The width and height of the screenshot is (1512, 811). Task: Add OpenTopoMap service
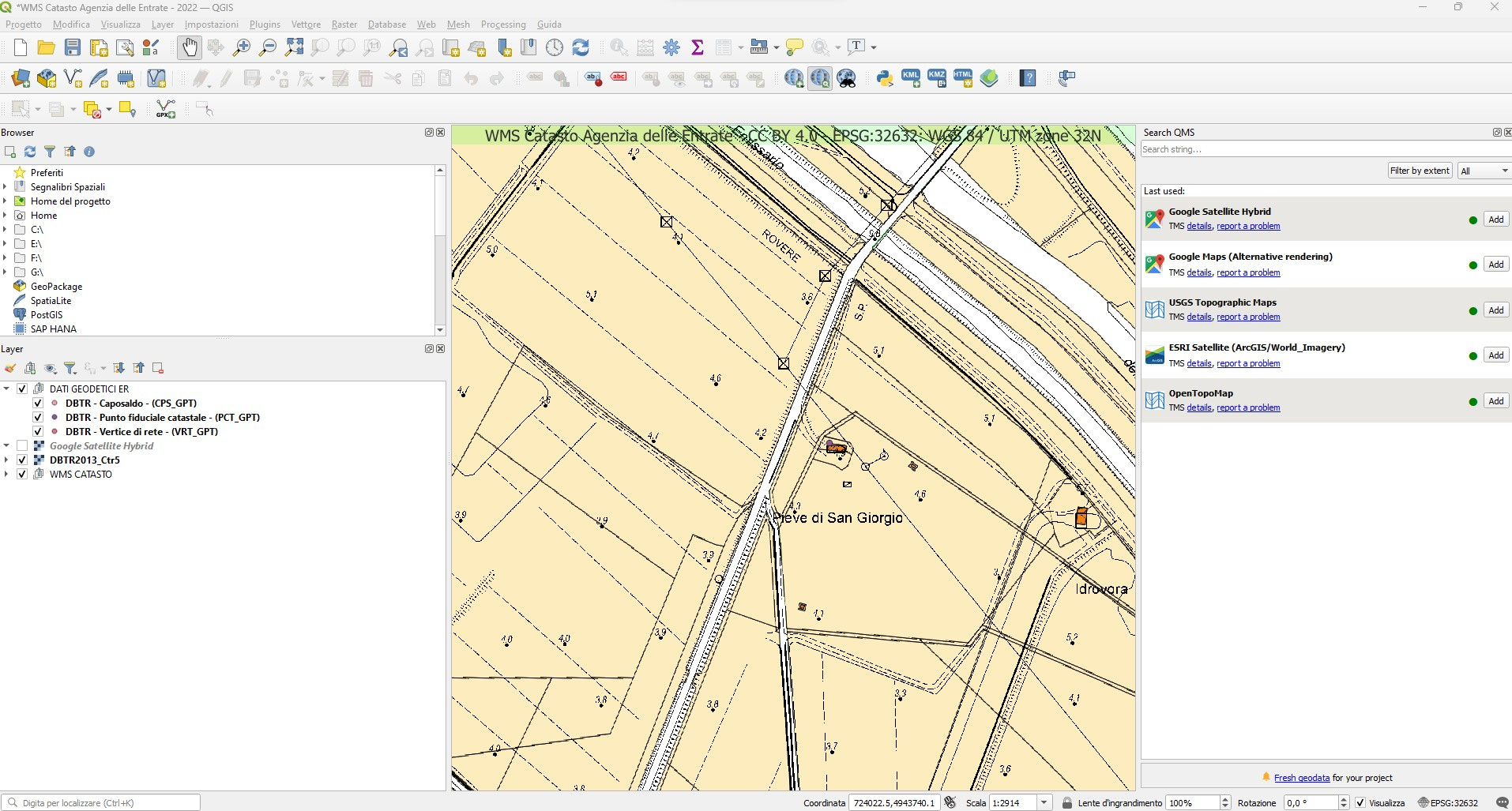point(1496,401)
